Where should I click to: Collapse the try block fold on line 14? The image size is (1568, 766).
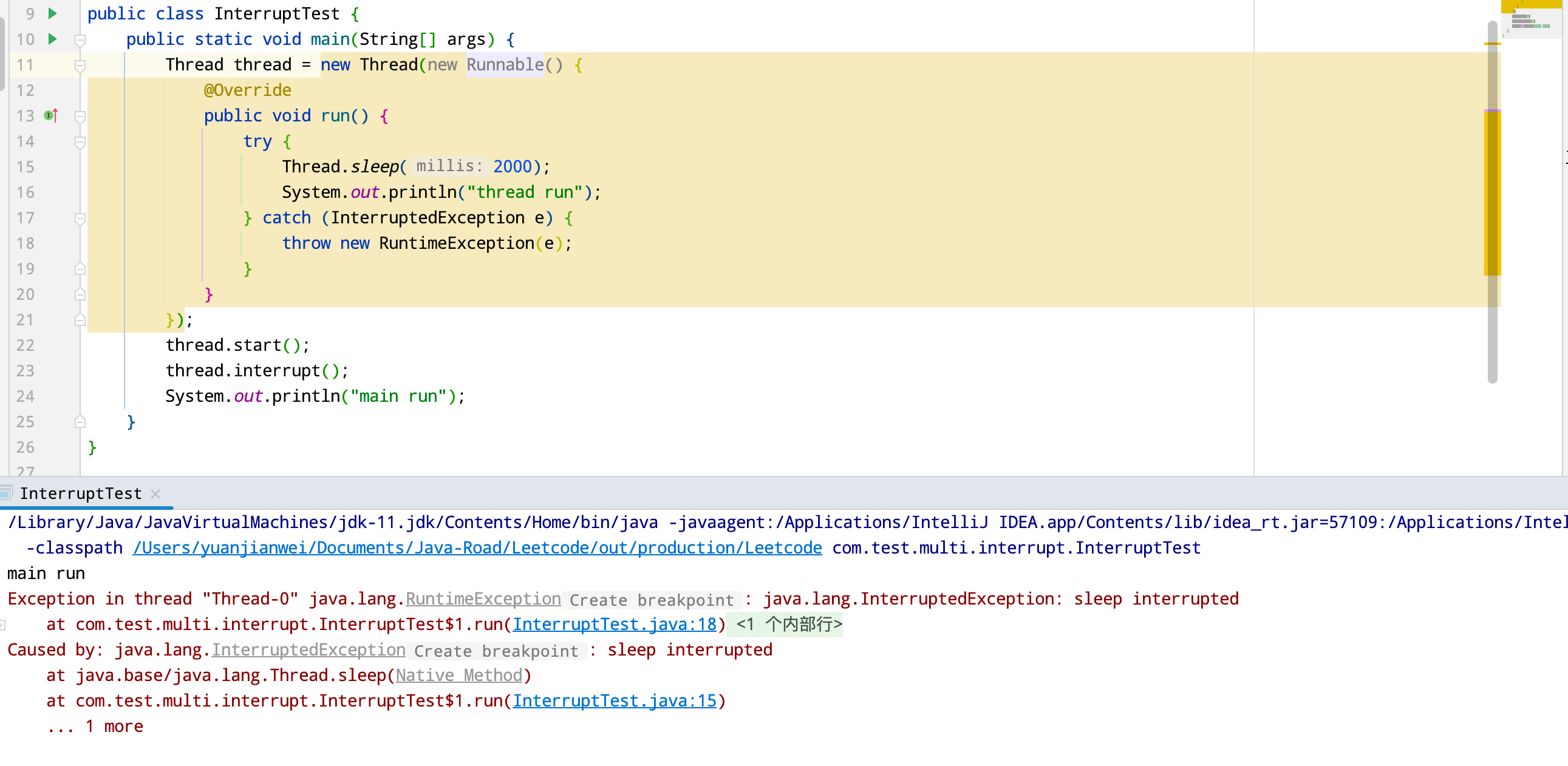pos(80,143)
